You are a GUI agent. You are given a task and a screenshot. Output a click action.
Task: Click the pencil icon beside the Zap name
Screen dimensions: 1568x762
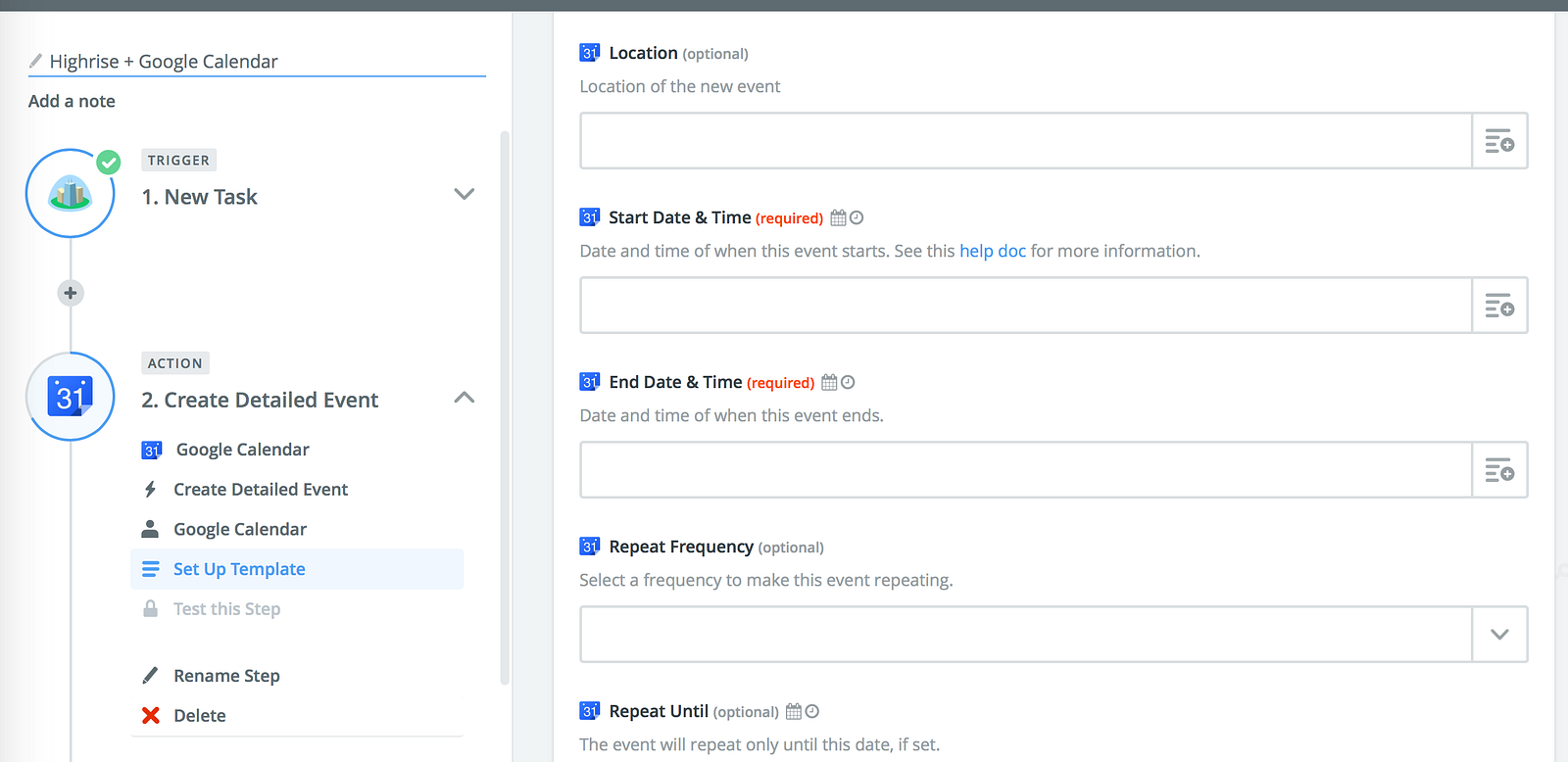[x=35, y=61]
